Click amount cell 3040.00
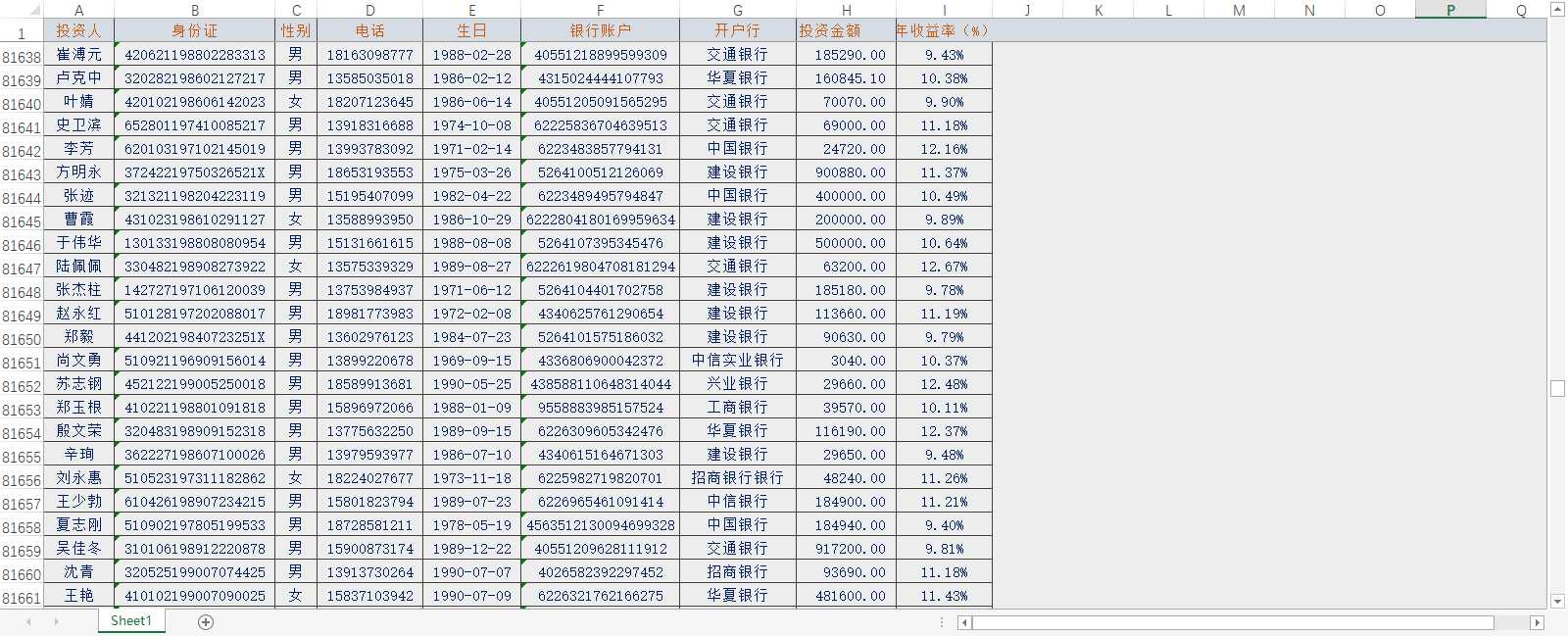This screenshot has width=1568, height=636. [847, 361]
